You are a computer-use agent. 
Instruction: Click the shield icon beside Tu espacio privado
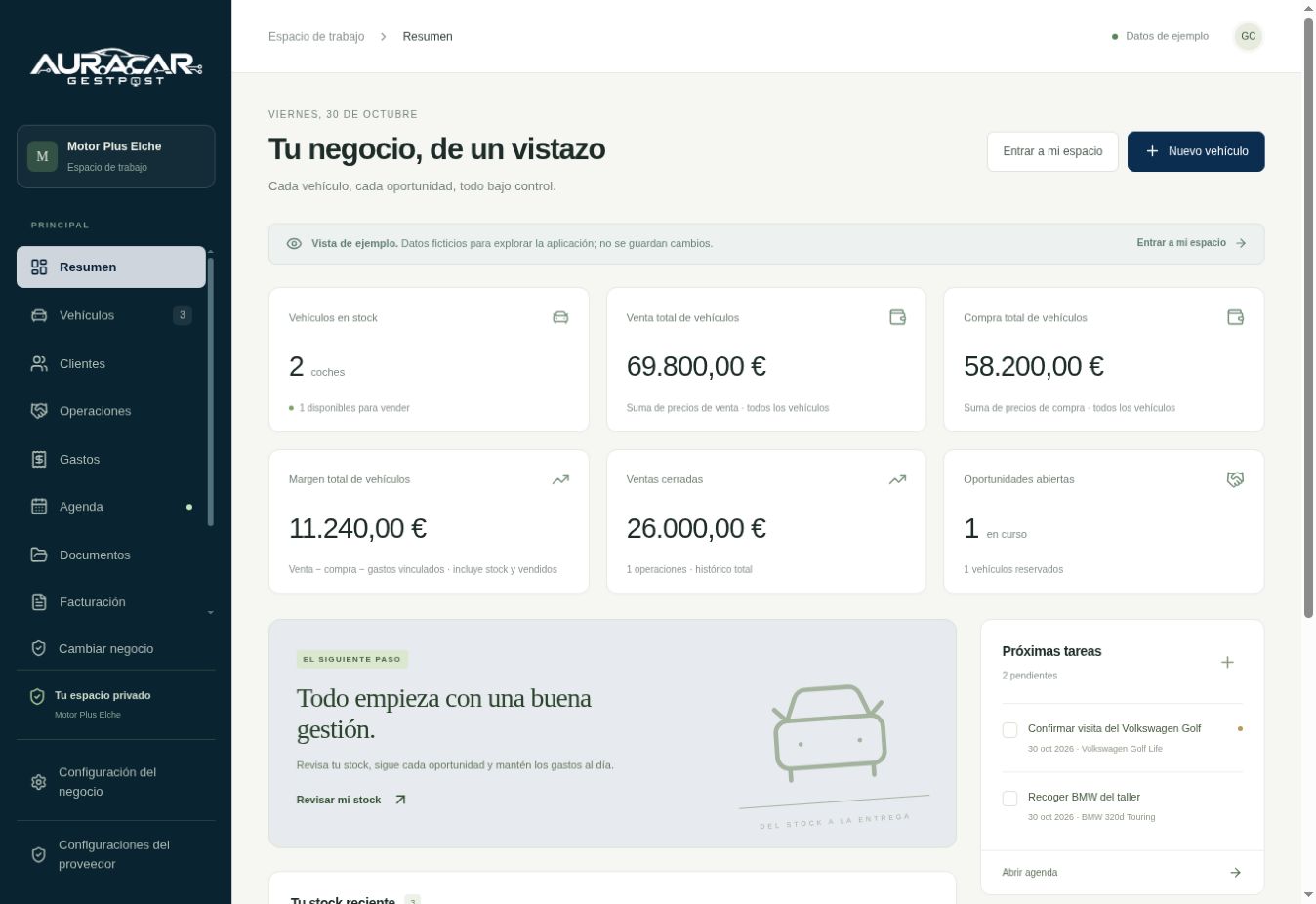pyautogui.click(x=37, y=696)
